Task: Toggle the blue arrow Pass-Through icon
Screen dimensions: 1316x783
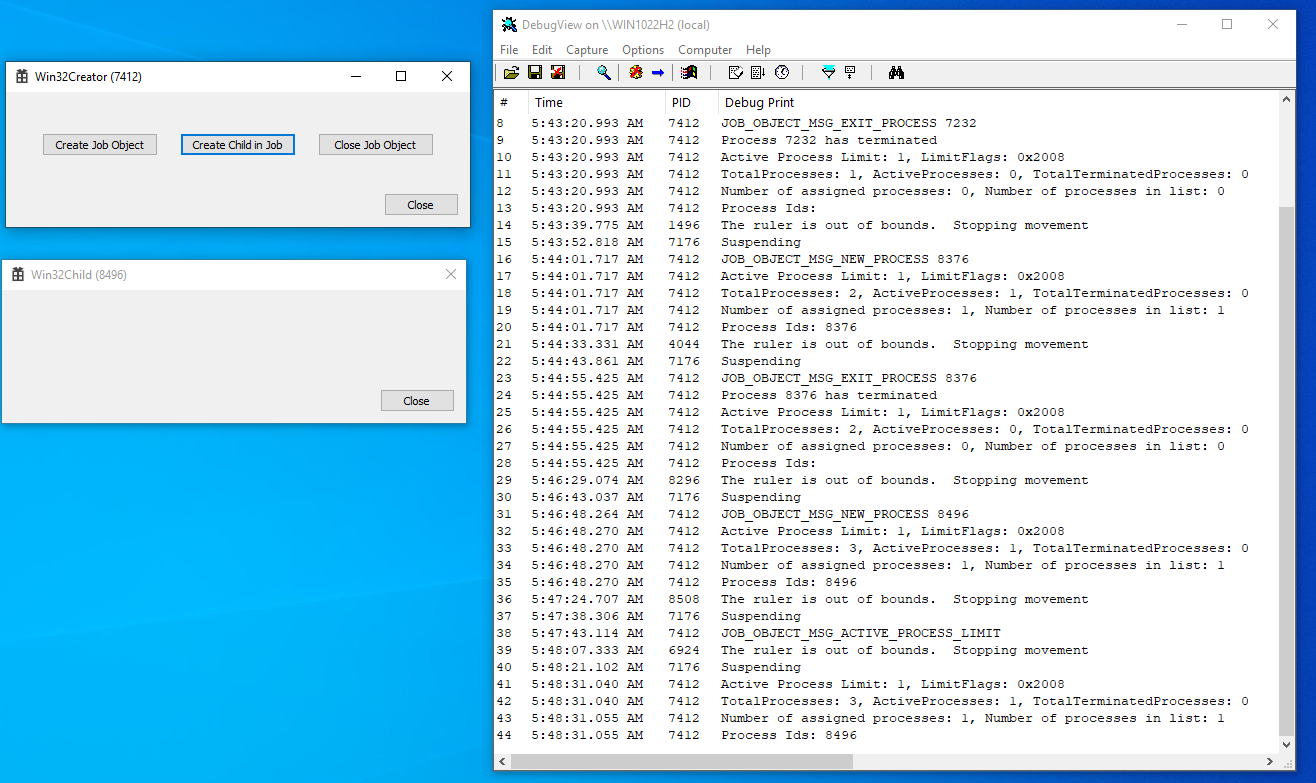Action: tap(658, 72)
